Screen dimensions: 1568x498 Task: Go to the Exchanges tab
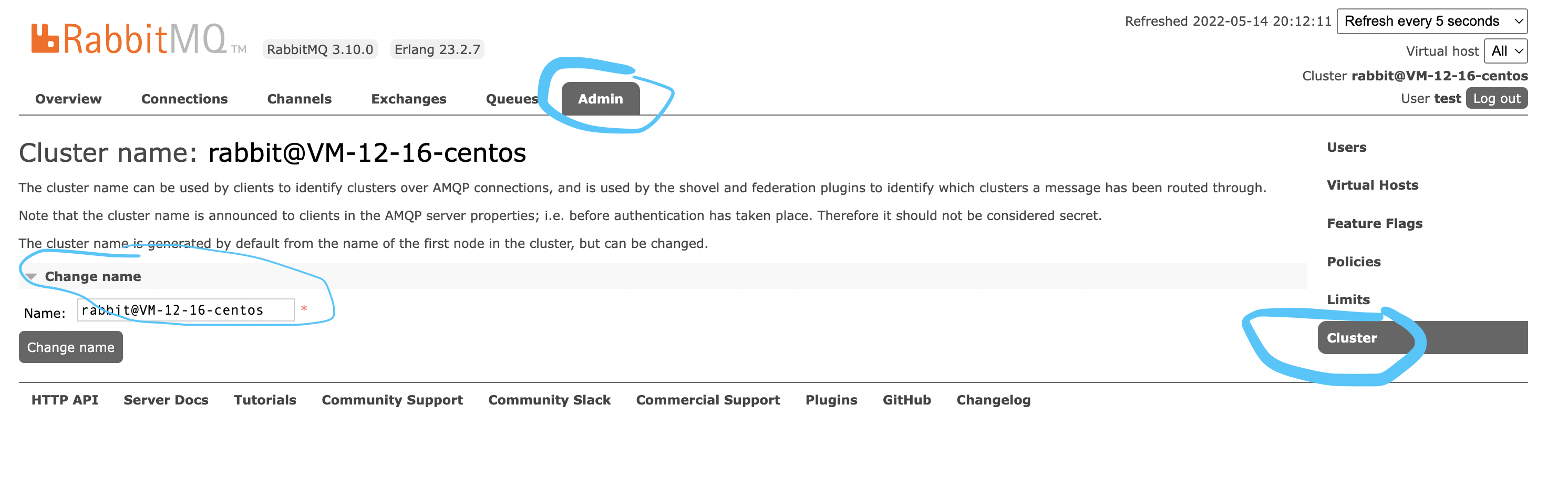tap(408, 99)
